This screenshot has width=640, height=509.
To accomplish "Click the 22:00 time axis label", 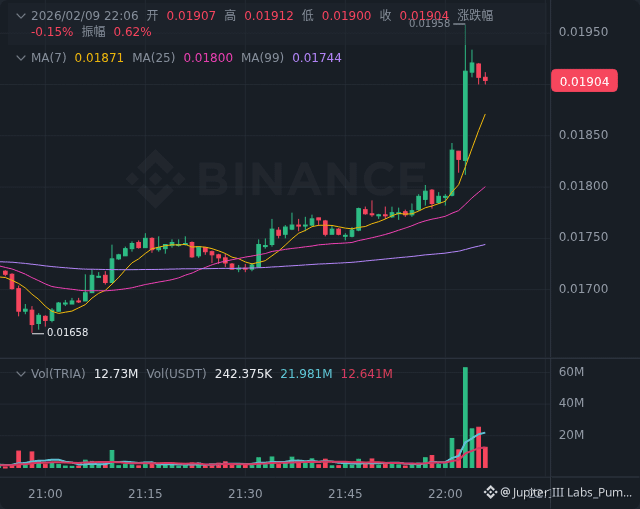I will click(445, 494).
